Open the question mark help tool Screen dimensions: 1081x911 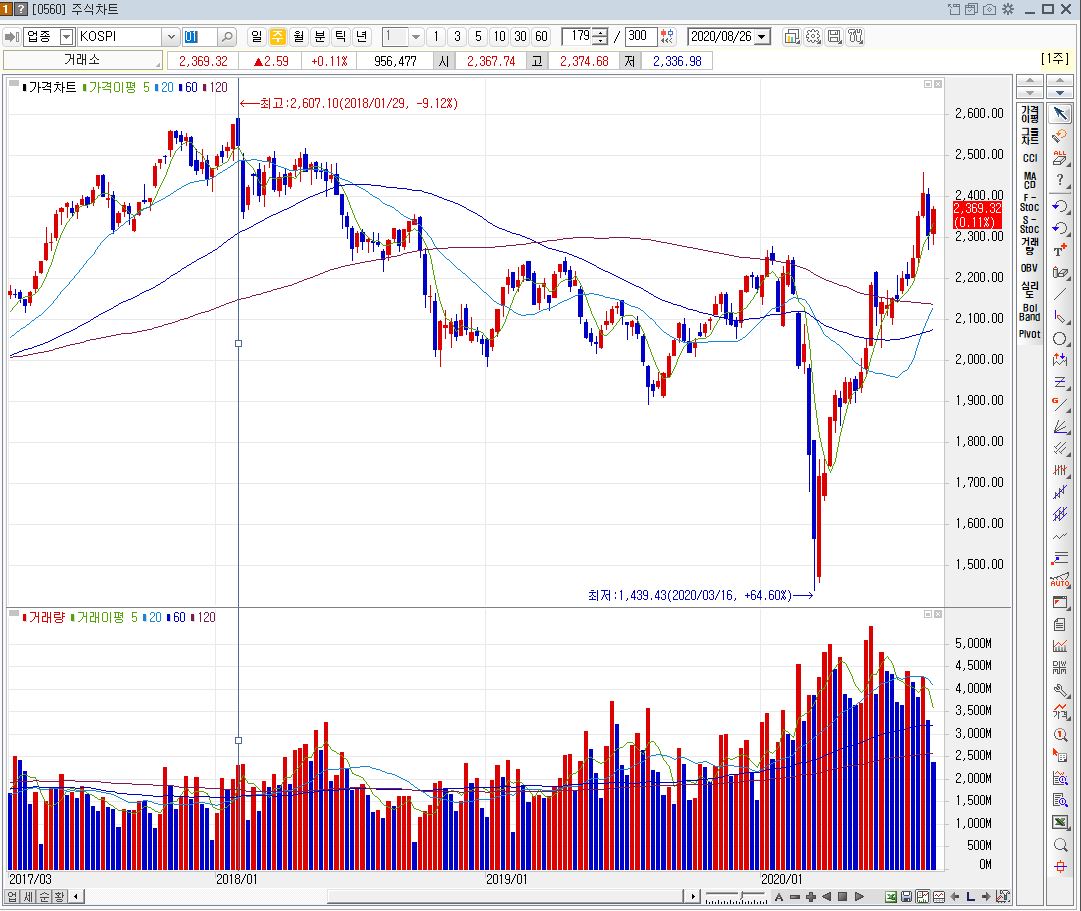[x=1060, y=181]
